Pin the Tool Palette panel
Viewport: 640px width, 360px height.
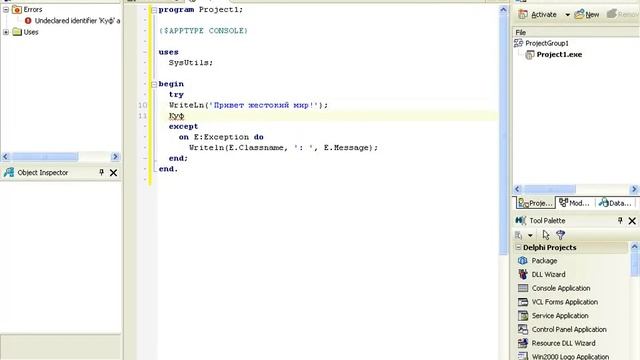click(x=620, y=220)
